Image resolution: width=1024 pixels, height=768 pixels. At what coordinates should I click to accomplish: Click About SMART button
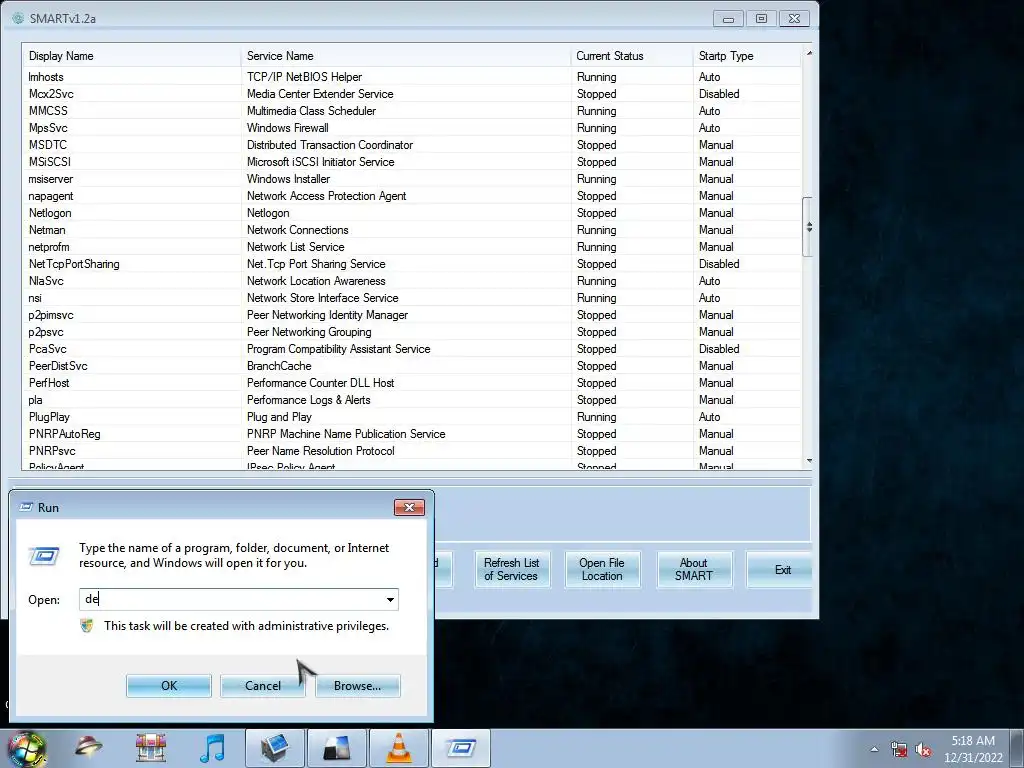[x=694, y=569]
